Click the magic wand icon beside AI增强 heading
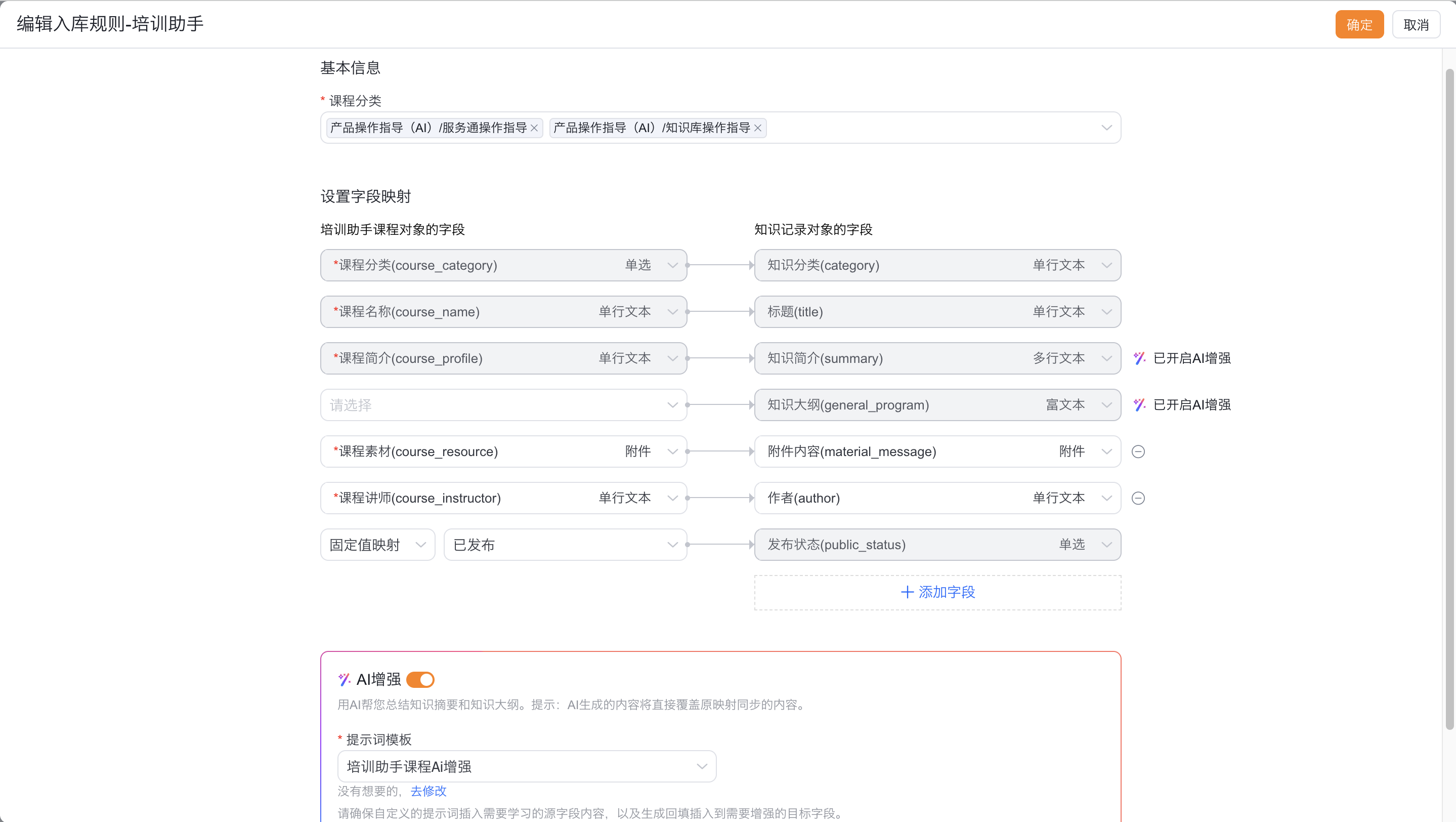Viewport: 1456px width, 822px height. 344,679
